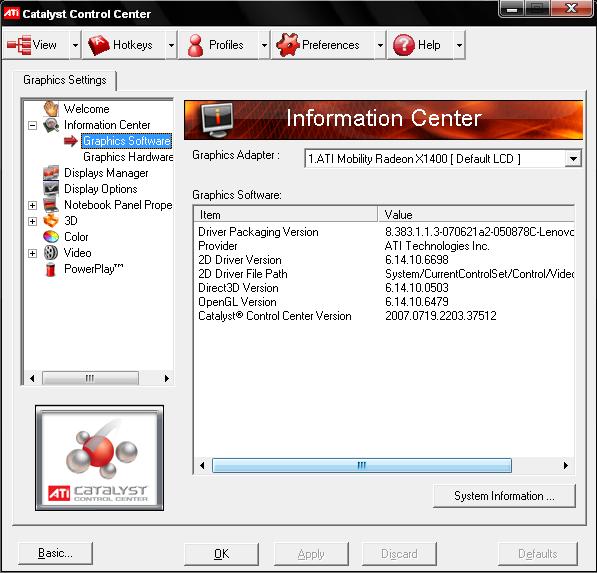Open the Graphics Adapter combo box
This screenshot has width=597, height=573.
(x=443, y=158)
